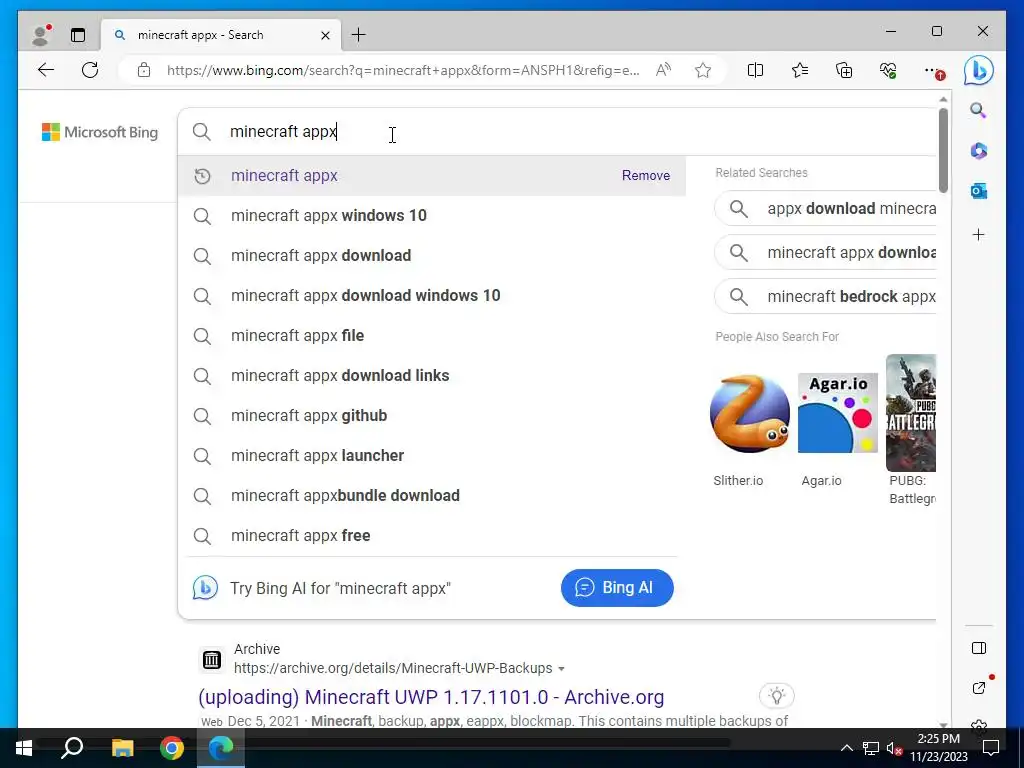Open the Agar.io thumbnail

[837, 413]
